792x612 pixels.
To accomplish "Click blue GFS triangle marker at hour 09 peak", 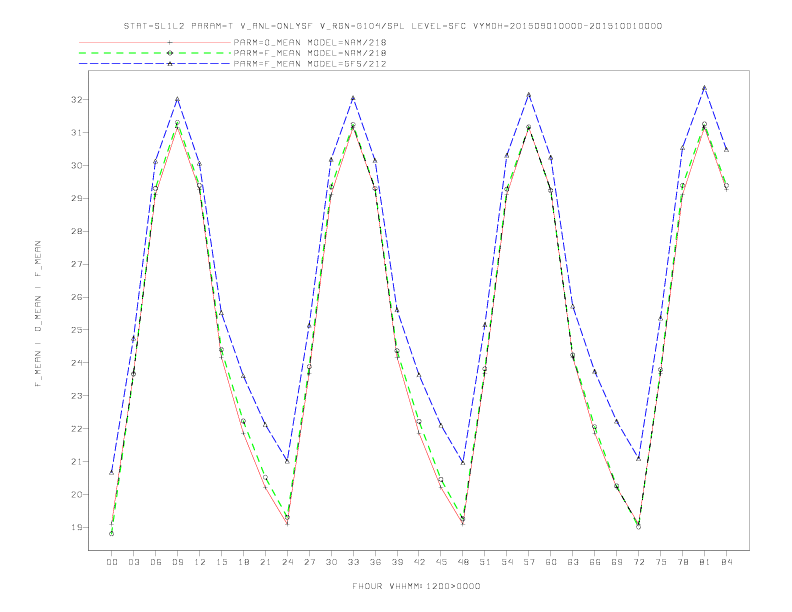I will coord(177,99).
